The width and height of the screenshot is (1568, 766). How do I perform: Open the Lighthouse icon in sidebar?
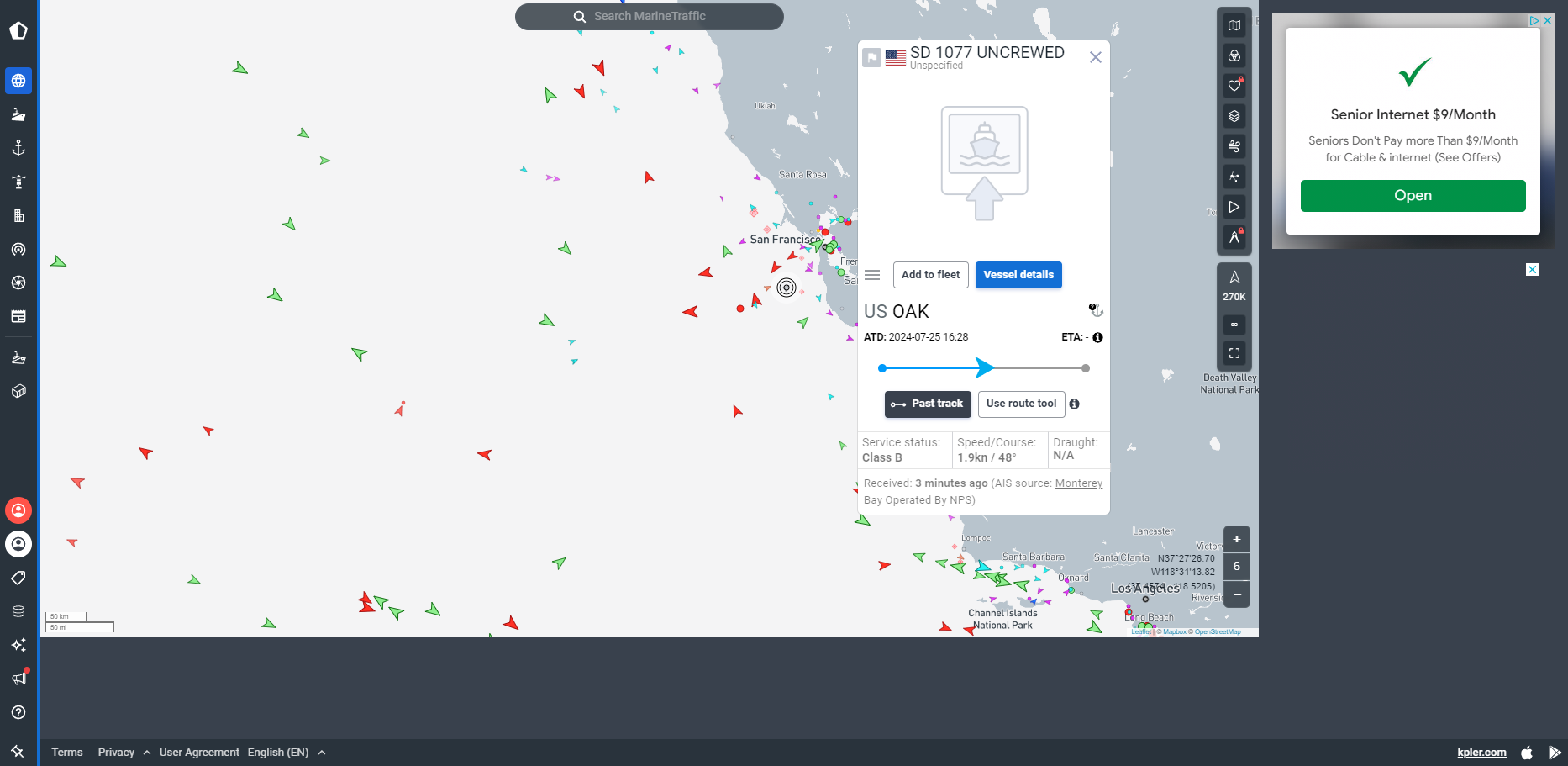coord(18,182)
